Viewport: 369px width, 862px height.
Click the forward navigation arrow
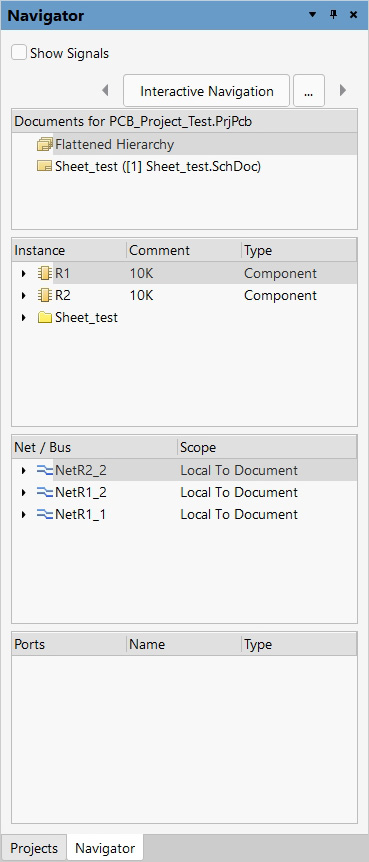coord(343,90)
